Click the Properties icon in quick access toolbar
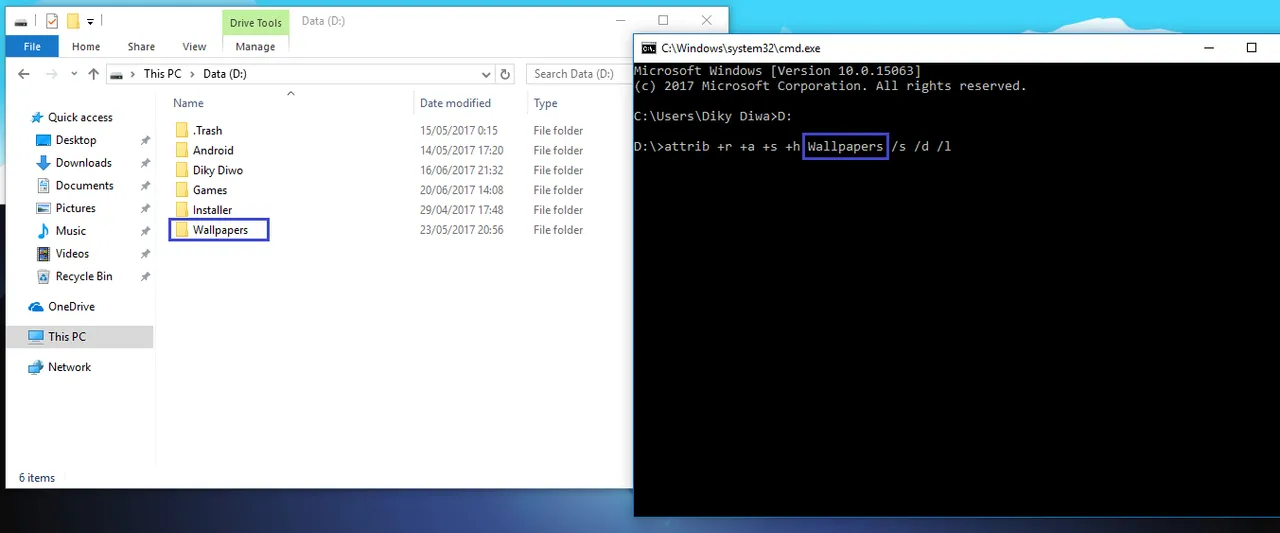1280x533 pixels. (52, 21)
